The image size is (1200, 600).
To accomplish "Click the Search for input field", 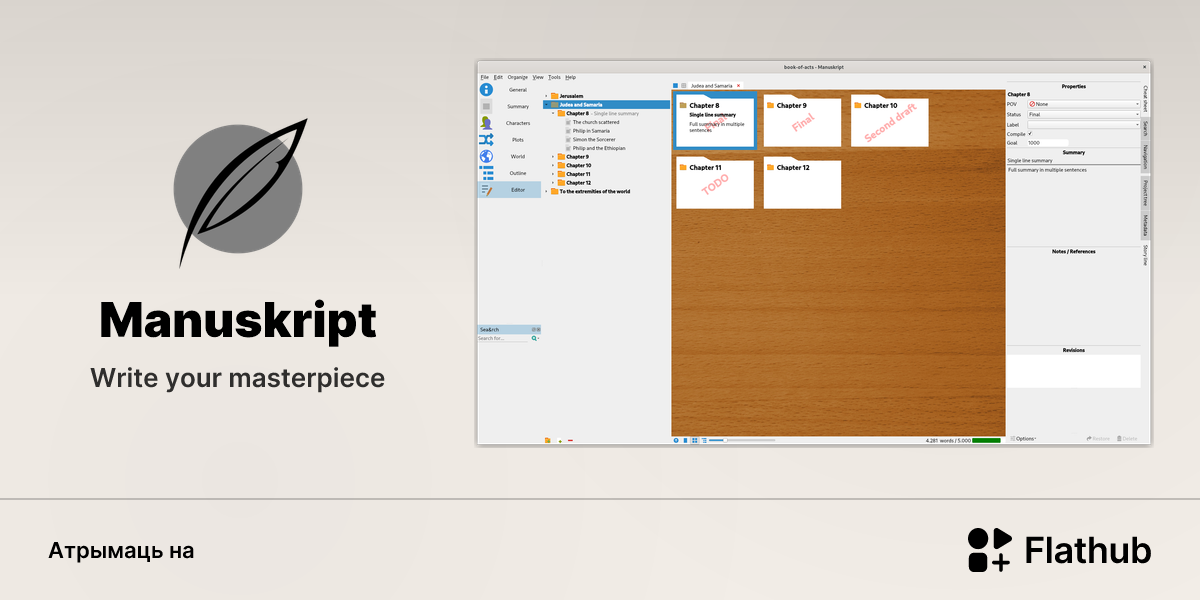I will pyautogui.click(x=503, y=338).
